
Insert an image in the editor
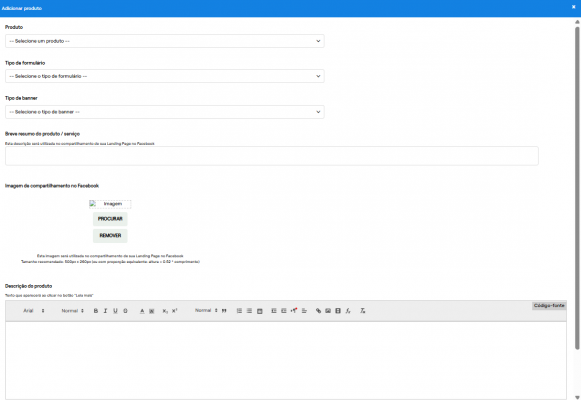(x=328, y=311)
